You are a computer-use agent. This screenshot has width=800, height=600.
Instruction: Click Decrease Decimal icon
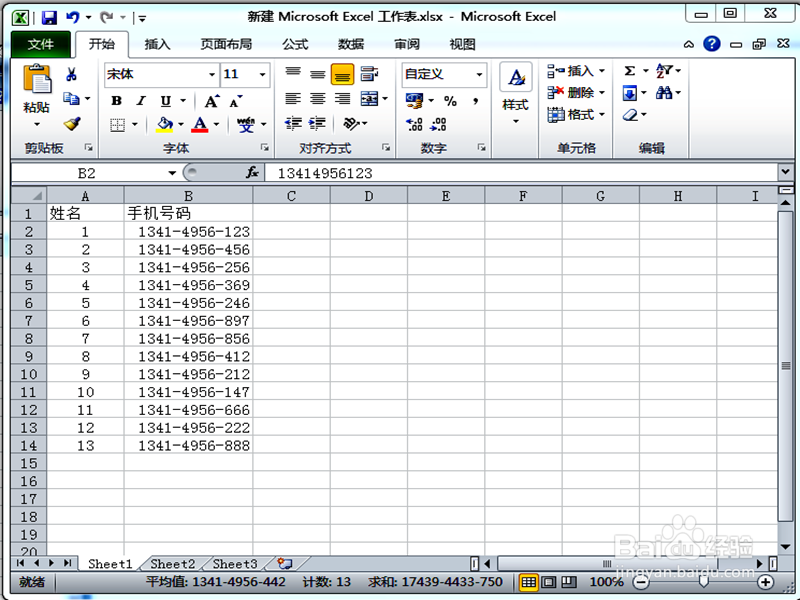click(x=438, y=124)
